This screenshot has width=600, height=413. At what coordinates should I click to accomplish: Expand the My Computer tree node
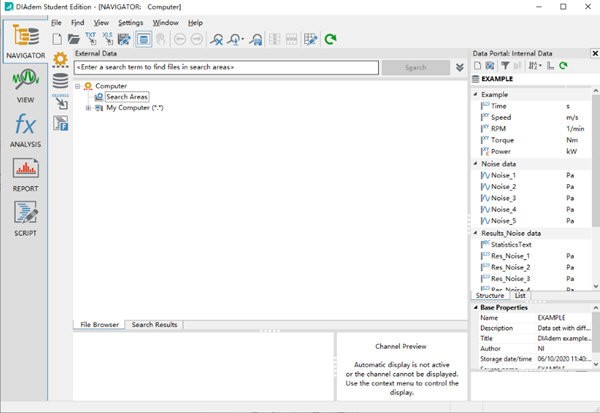tap(88, 107)
